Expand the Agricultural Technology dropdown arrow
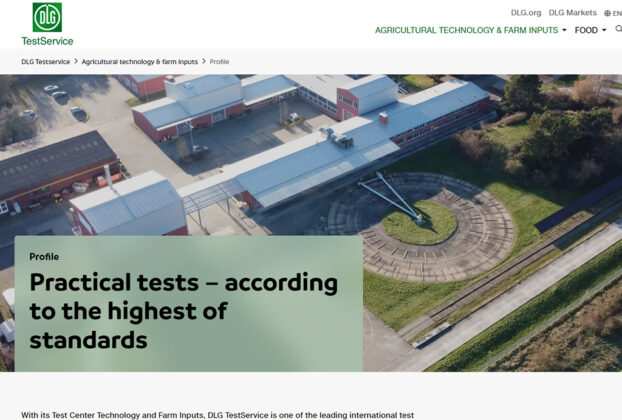 pyautogui.click(x=564, y=31)
